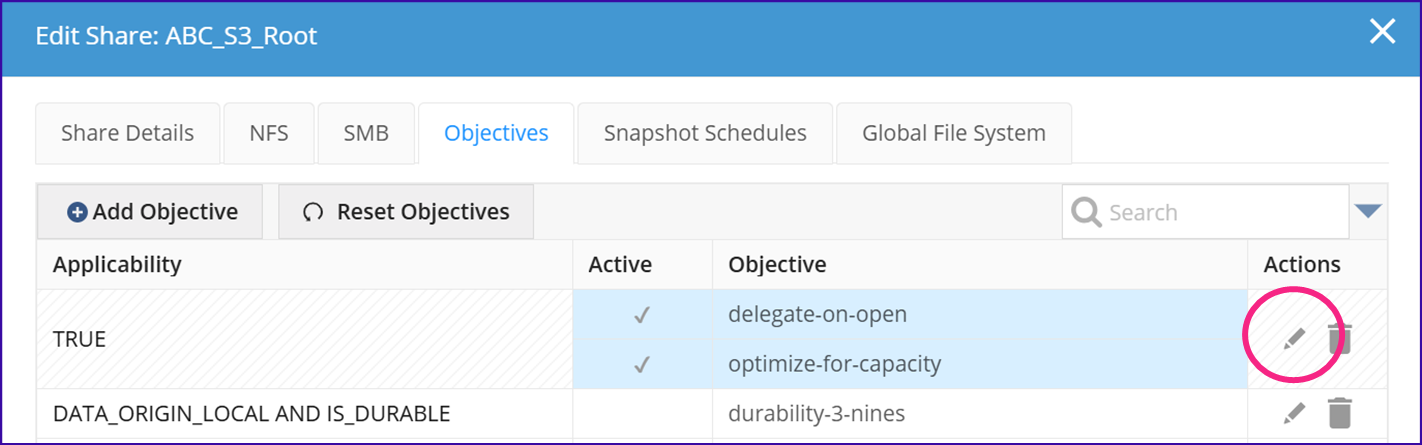Toggle the active checkmark for optimize-for-capacity
The image size is (1422, 445).
(x=642, y=364)
